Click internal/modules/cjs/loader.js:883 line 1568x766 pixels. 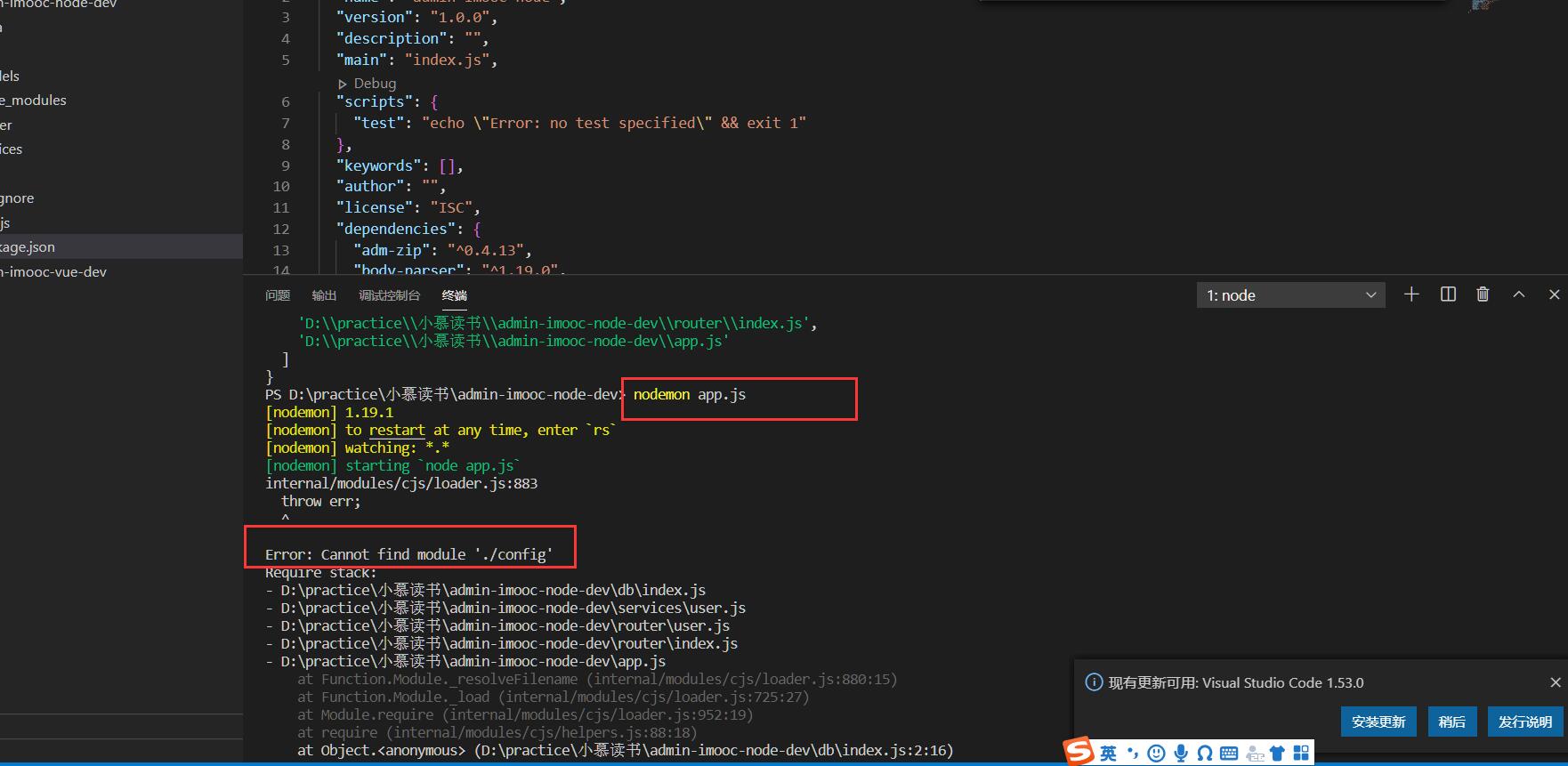click(x=401, y=483)
